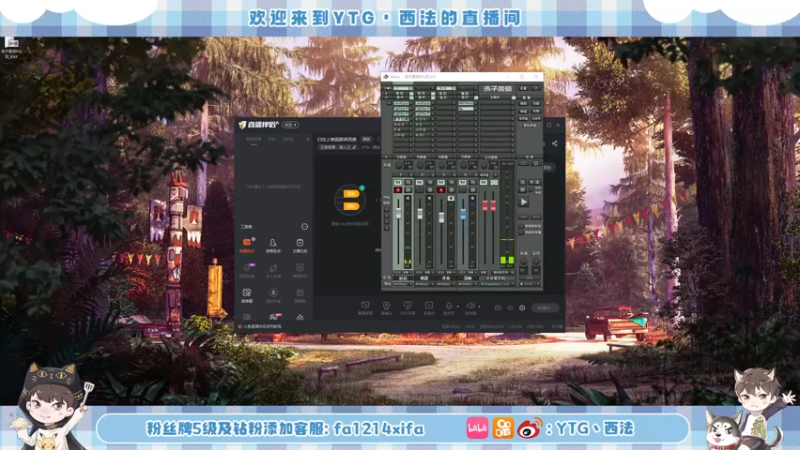Expand the arrow beside the speaker icon
This screenshot has height=450, width=800.
[480, 307]
